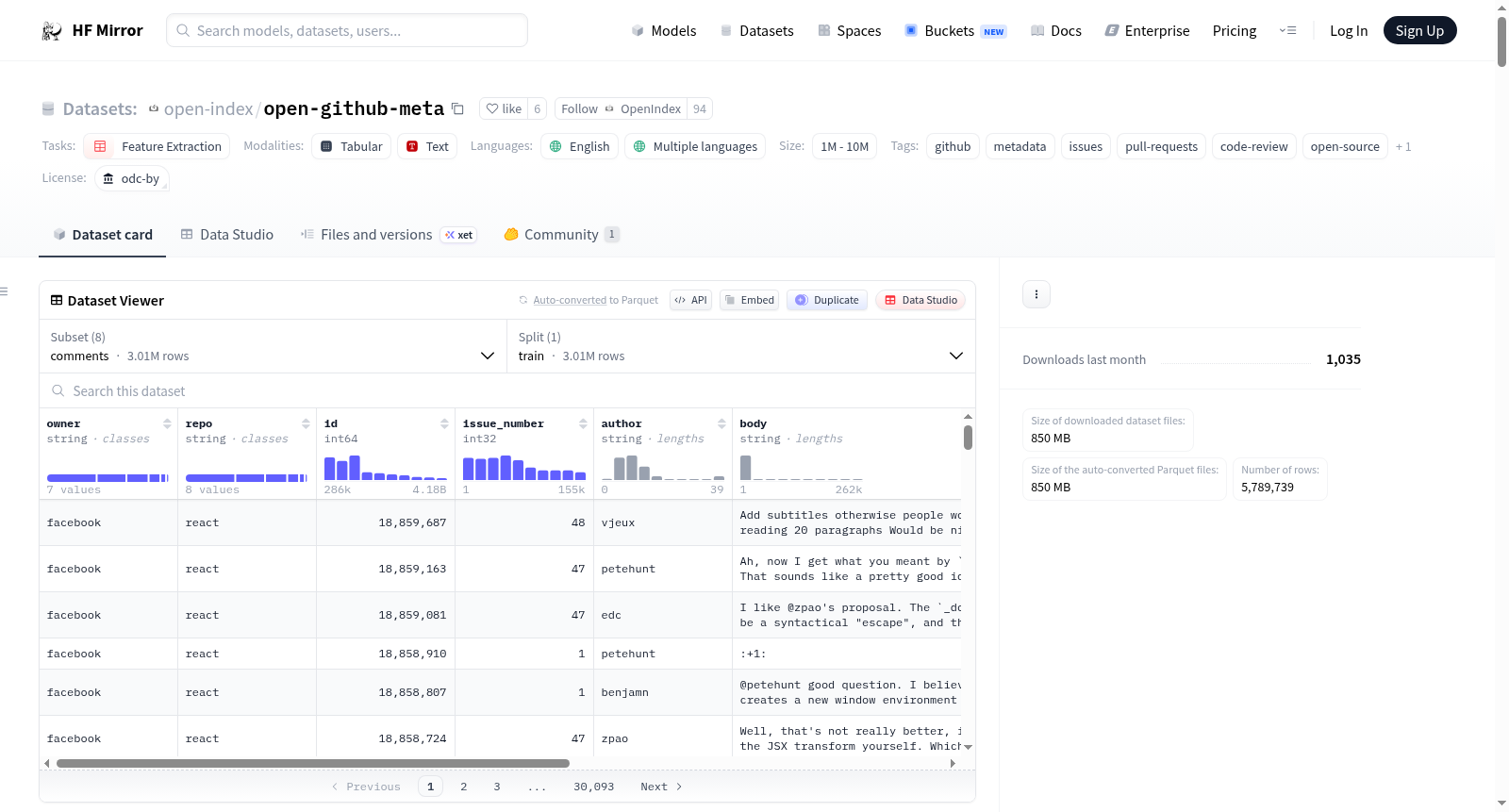The width and height of the screenshot is (1509, 812).
Task: Sort the id column using sort arrows
Action: [444, 423]
